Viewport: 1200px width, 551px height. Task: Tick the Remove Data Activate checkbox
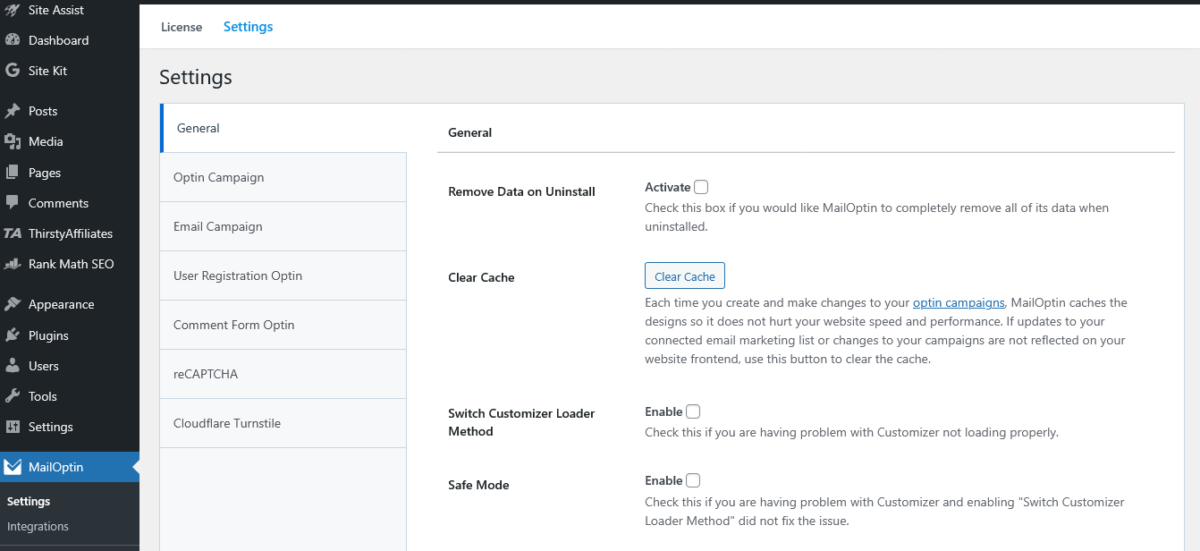(701, 187)
